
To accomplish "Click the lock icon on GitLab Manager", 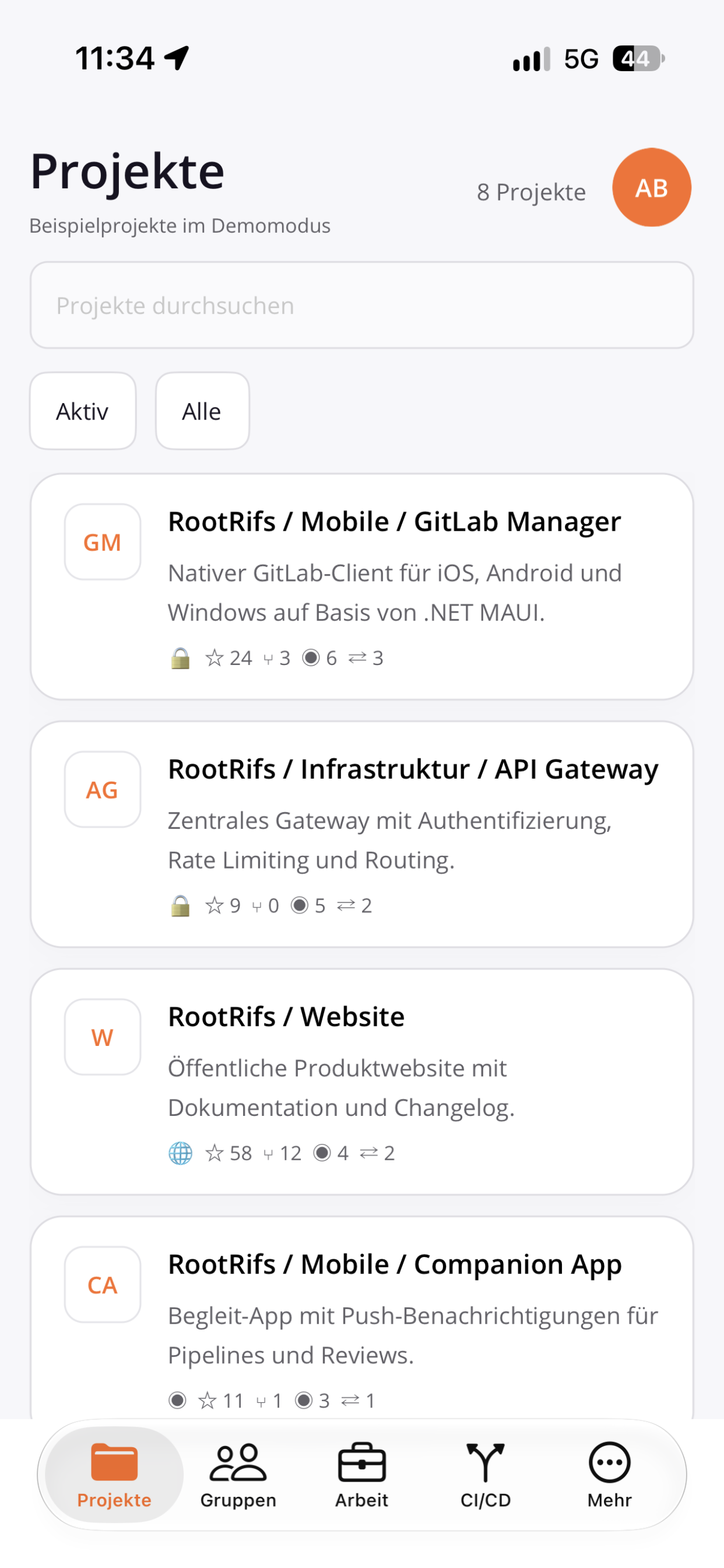I will click(x=180, y=658).
